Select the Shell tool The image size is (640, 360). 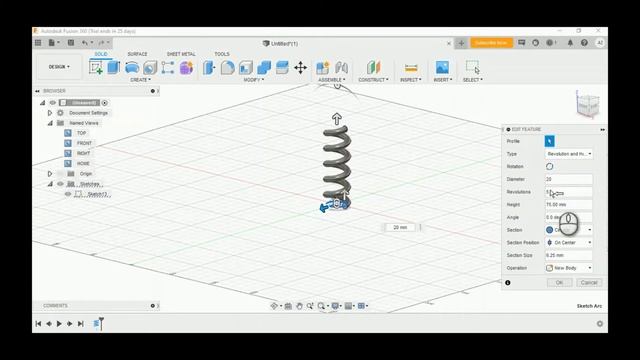(246, 67)
